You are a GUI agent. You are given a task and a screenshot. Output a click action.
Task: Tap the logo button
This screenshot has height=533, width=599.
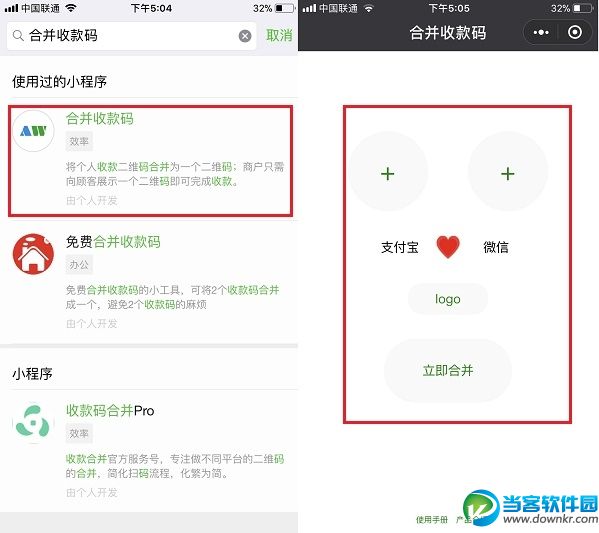[448, 299]
